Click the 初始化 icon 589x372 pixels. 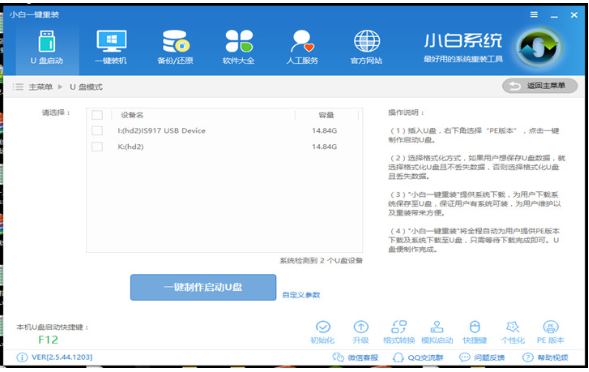[x=323, y=332]
